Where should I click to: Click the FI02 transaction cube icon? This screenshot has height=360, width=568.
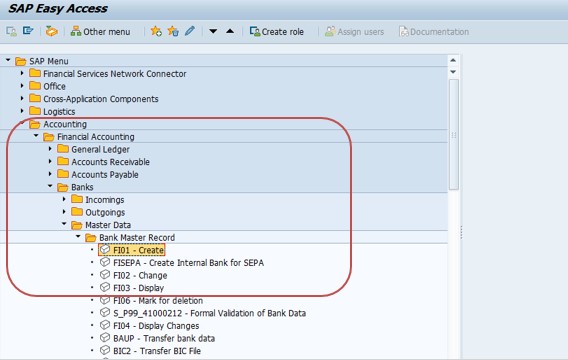tap(105, 275)
